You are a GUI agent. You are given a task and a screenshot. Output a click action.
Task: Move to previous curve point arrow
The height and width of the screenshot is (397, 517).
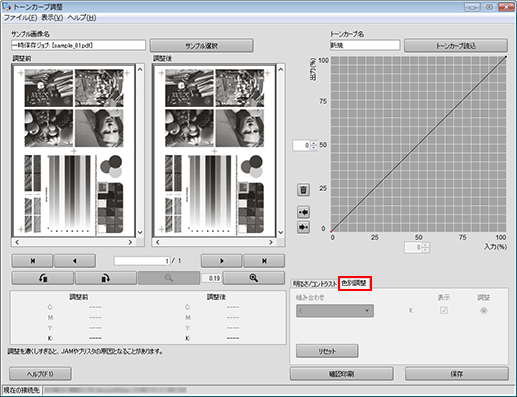point(303,212)
